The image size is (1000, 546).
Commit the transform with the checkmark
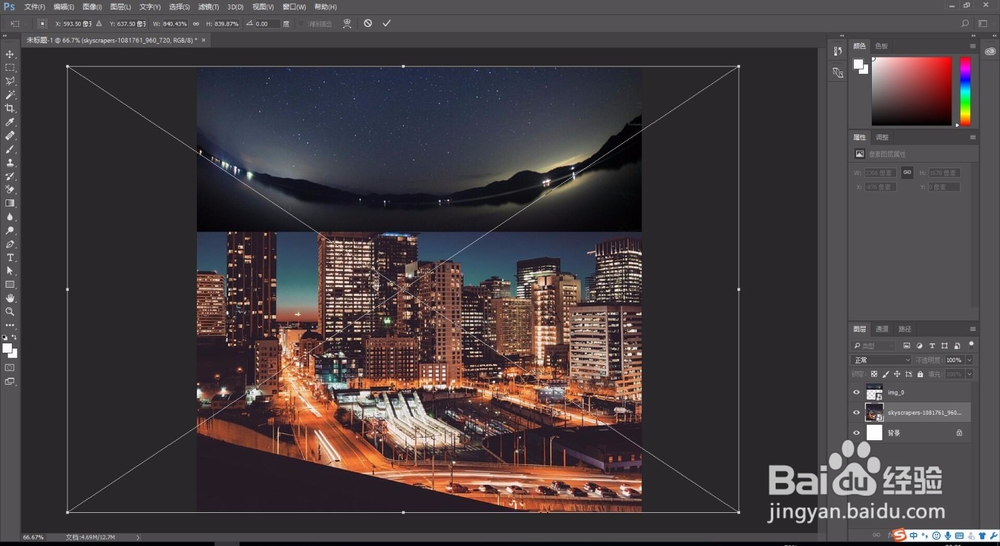(x=386, y=23)
